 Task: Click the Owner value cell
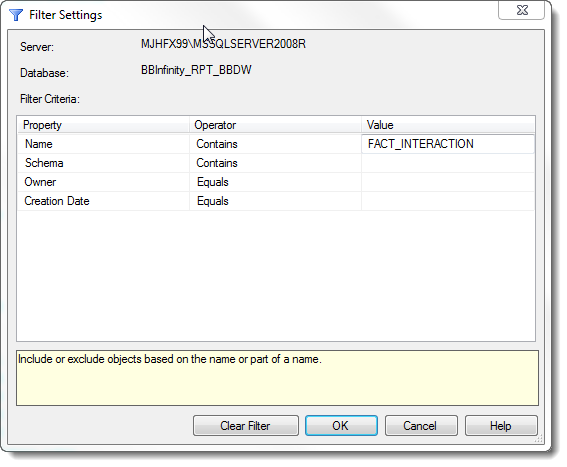(x=448, y=182)
